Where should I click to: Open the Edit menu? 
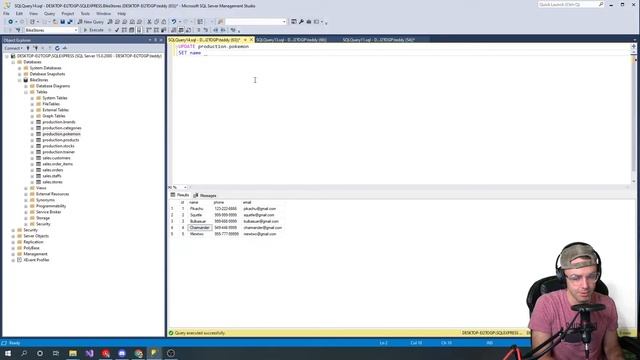(19, 13)
